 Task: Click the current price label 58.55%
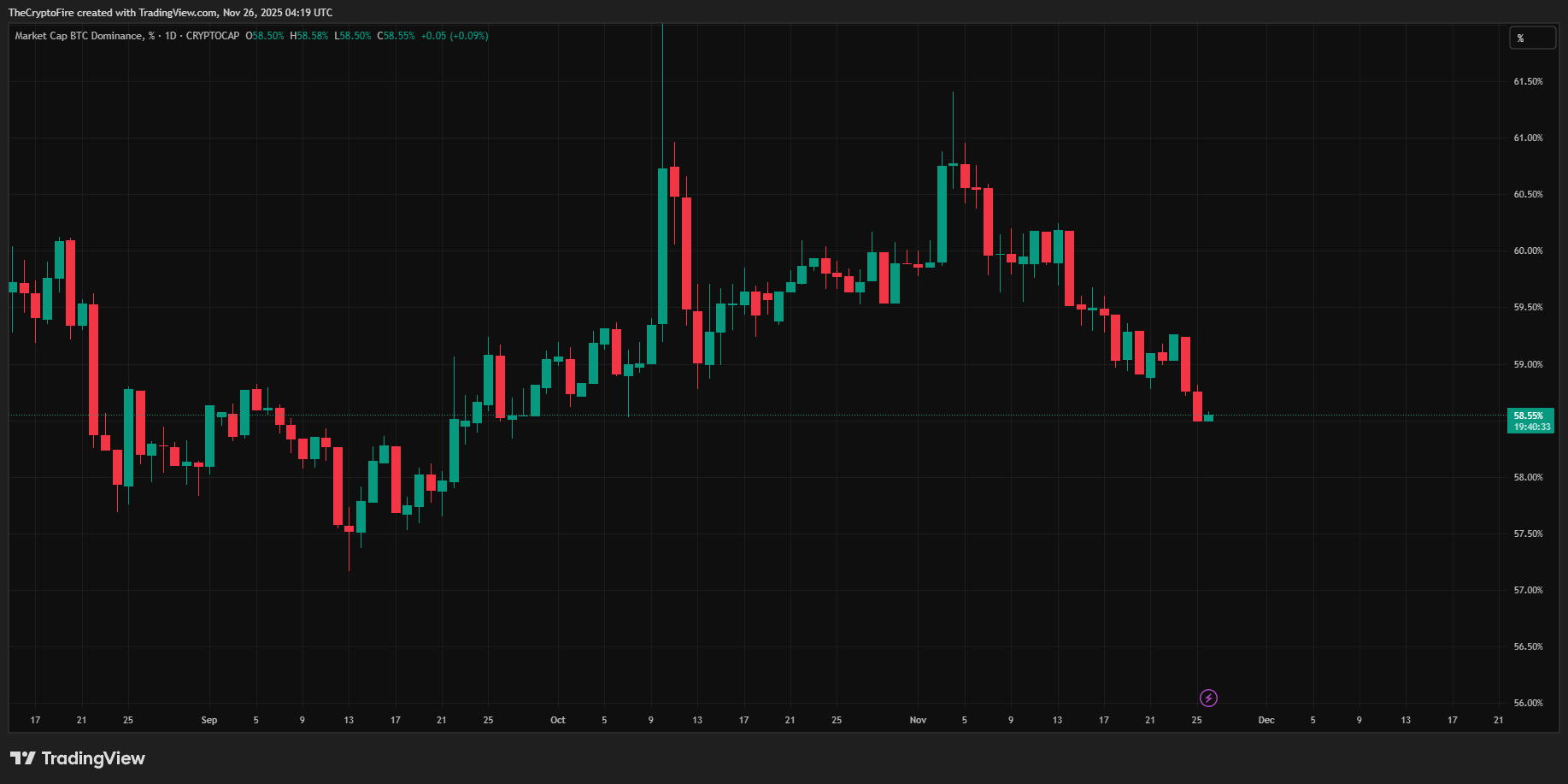tap(1530, 414)
